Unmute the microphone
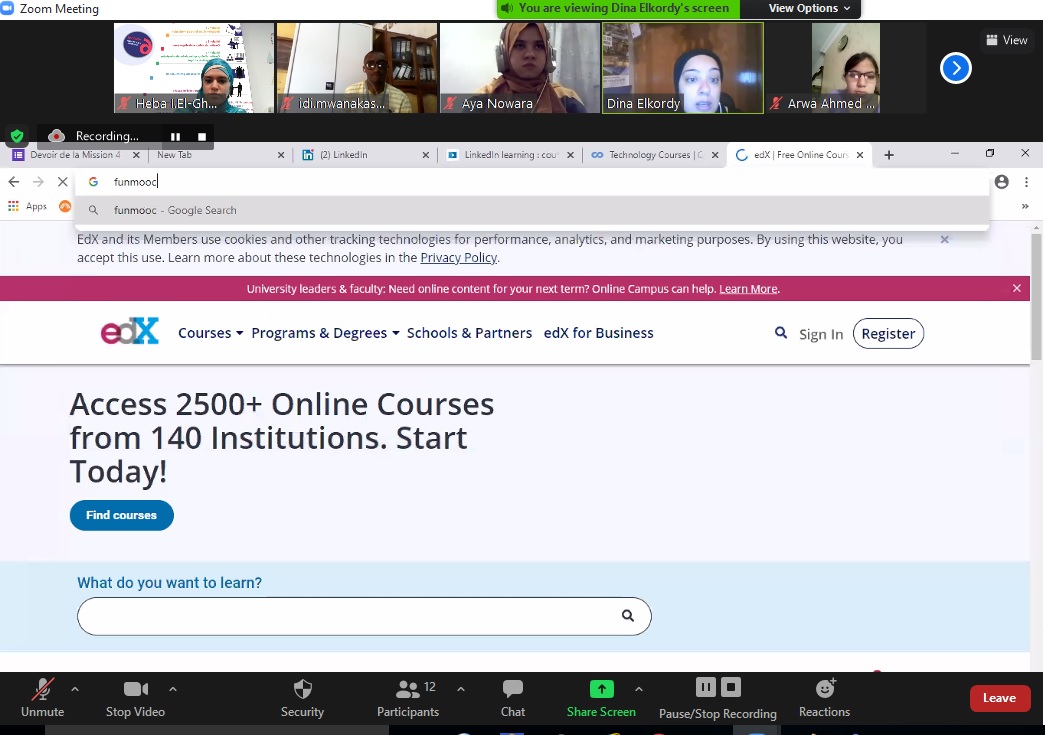Screen dimensions: 1045x735 (x=42, y=689)
